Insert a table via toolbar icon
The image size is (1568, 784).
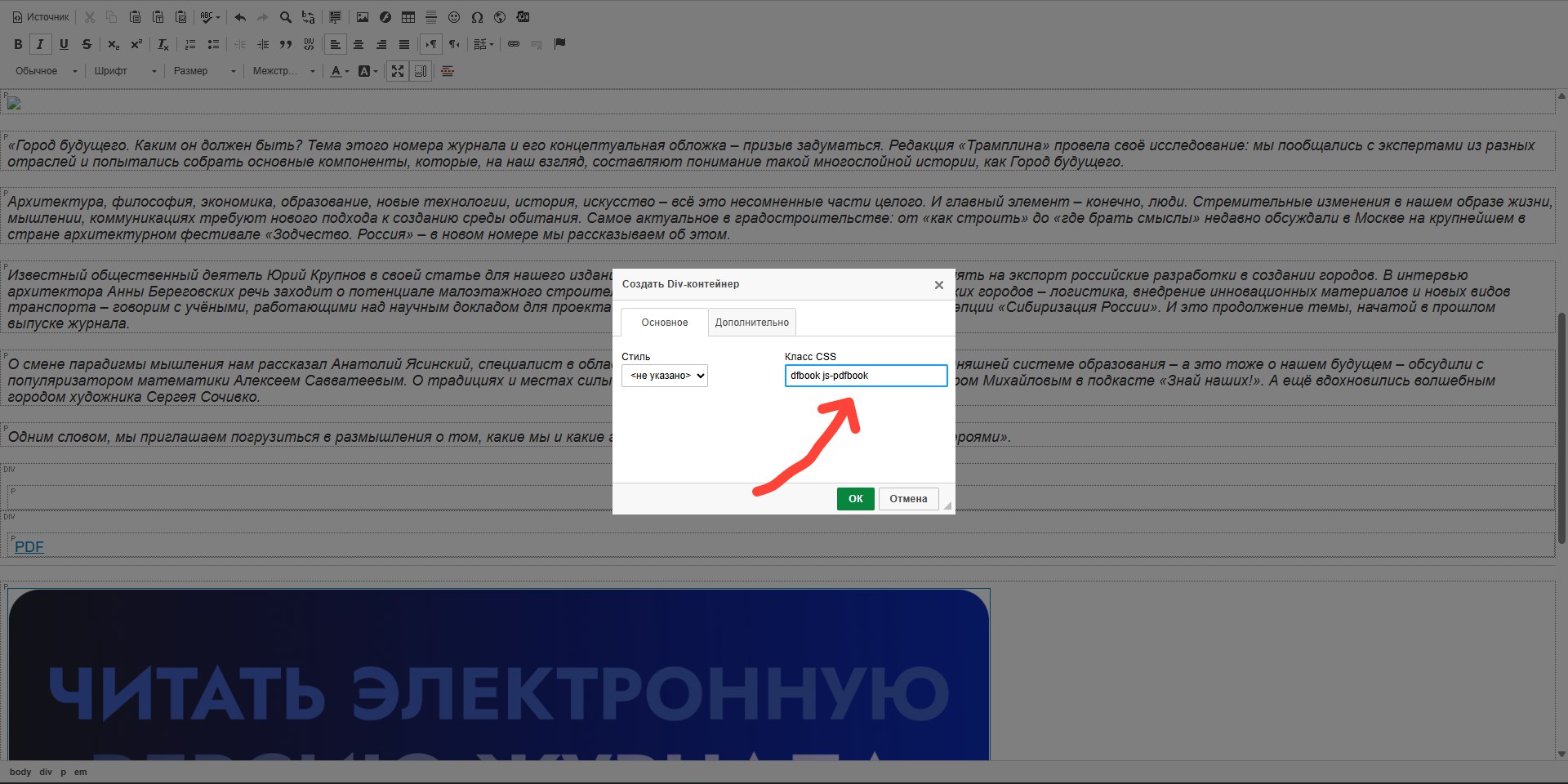408,17
